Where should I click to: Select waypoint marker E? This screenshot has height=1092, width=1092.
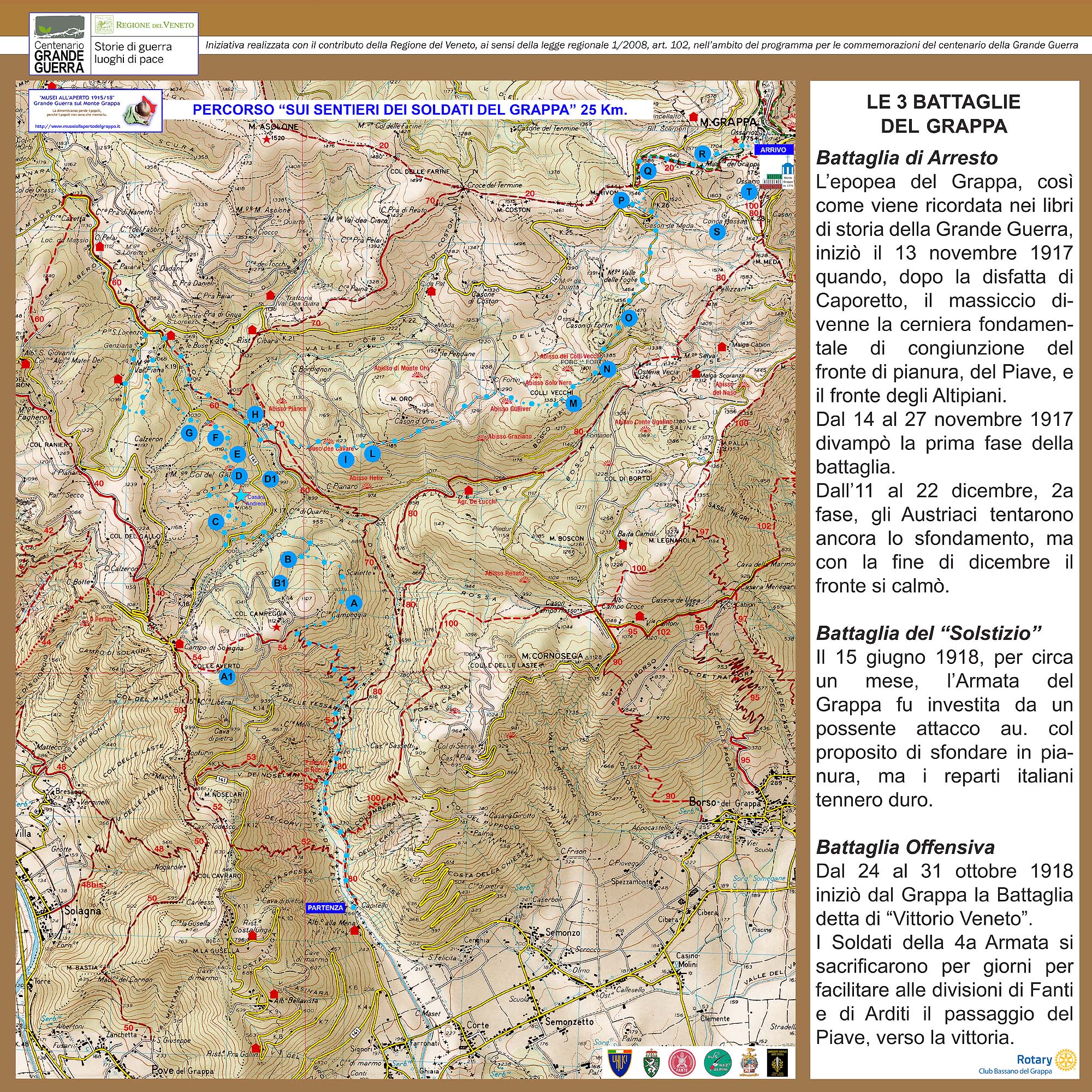pyautogui.click(x=238, y=454)
